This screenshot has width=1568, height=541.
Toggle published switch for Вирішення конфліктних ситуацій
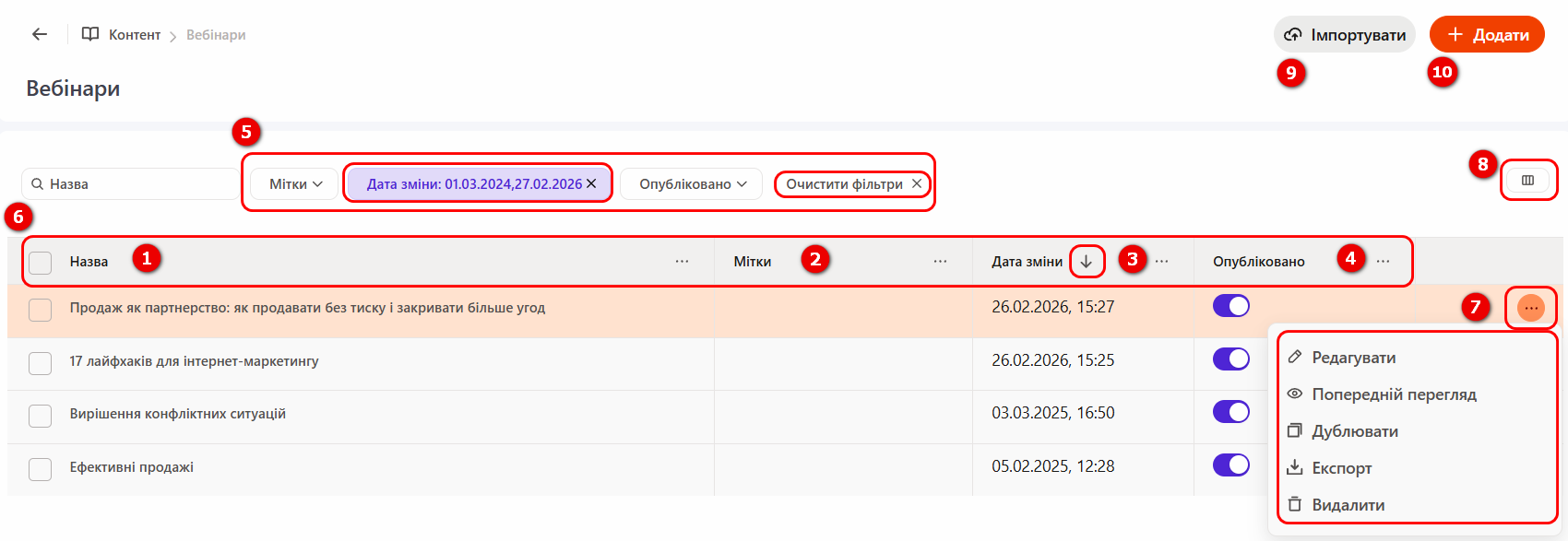point(1230,412)
